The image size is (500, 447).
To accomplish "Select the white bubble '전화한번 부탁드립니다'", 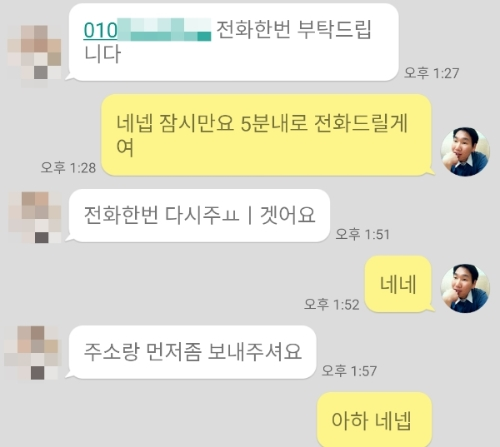I will [x=232, y=42].
